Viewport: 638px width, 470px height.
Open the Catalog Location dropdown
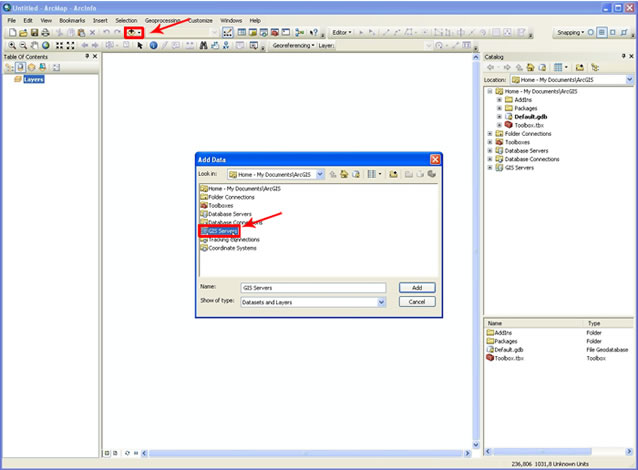[629, 80]
